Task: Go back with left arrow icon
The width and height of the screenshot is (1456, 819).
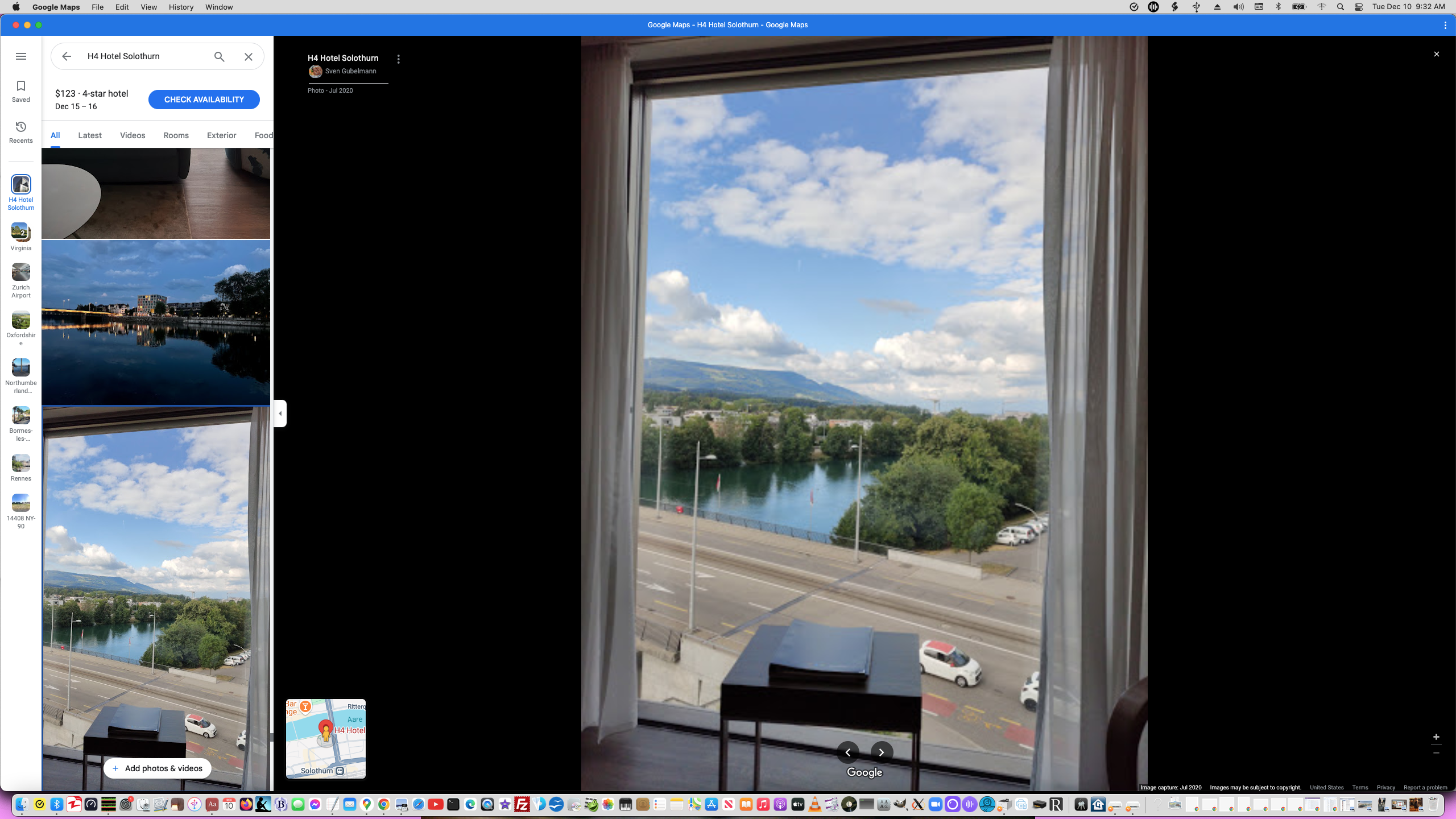Action: tap(67, 56)
